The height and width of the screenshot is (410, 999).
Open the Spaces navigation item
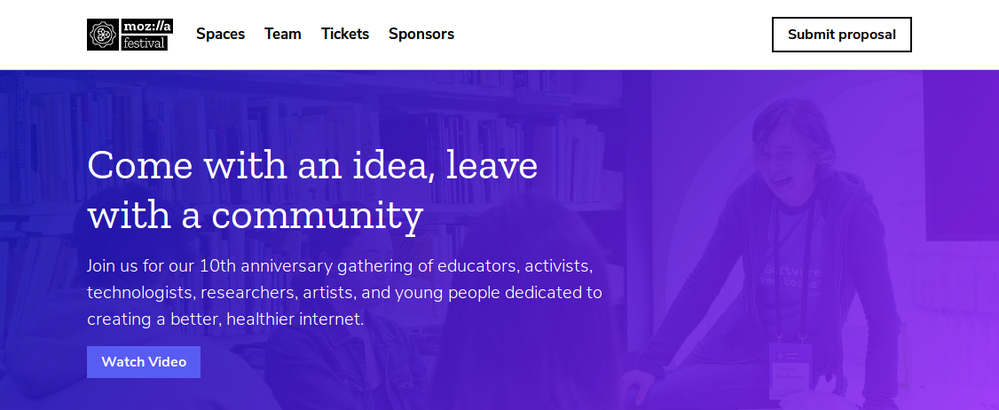tap(220, 34)
